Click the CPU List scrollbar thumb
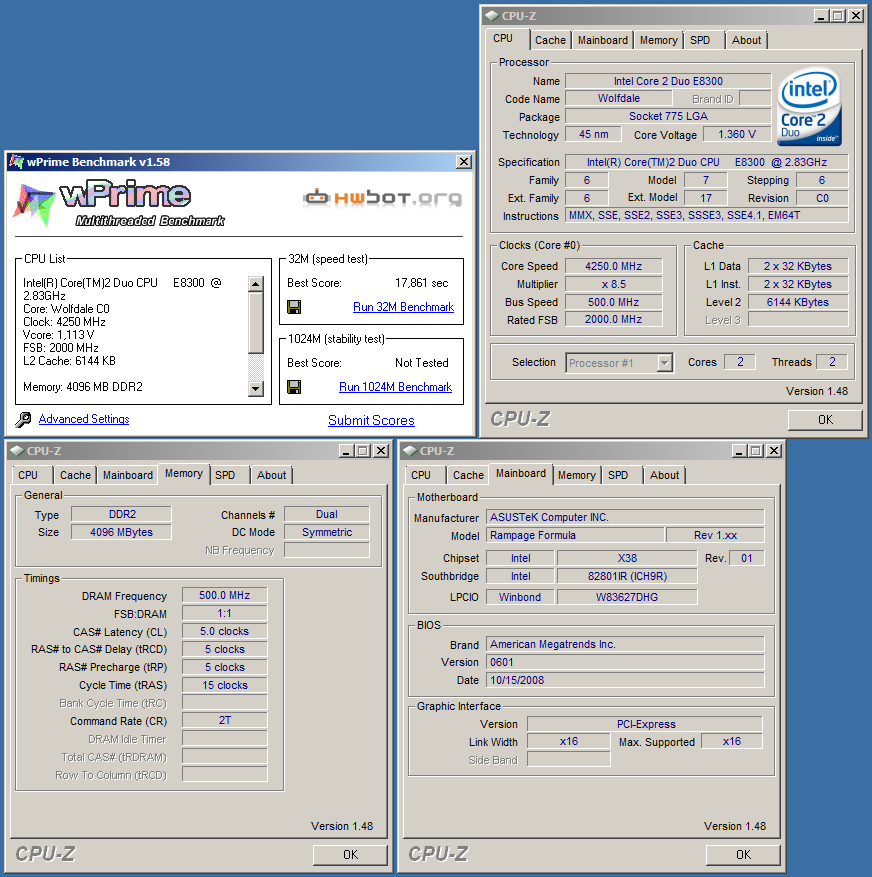 (256, 323)
